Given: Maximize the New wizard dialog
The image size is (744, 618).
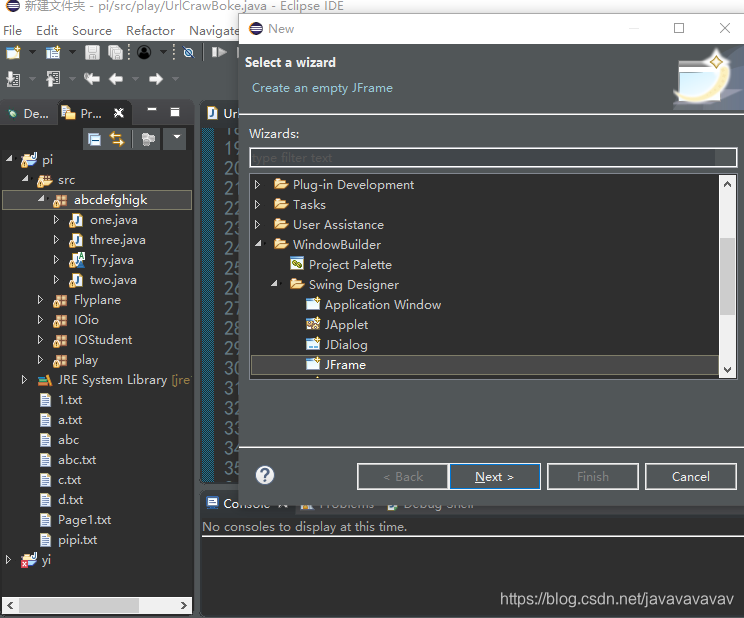Looking at the screenshot, I should click(x=679, y=28).
